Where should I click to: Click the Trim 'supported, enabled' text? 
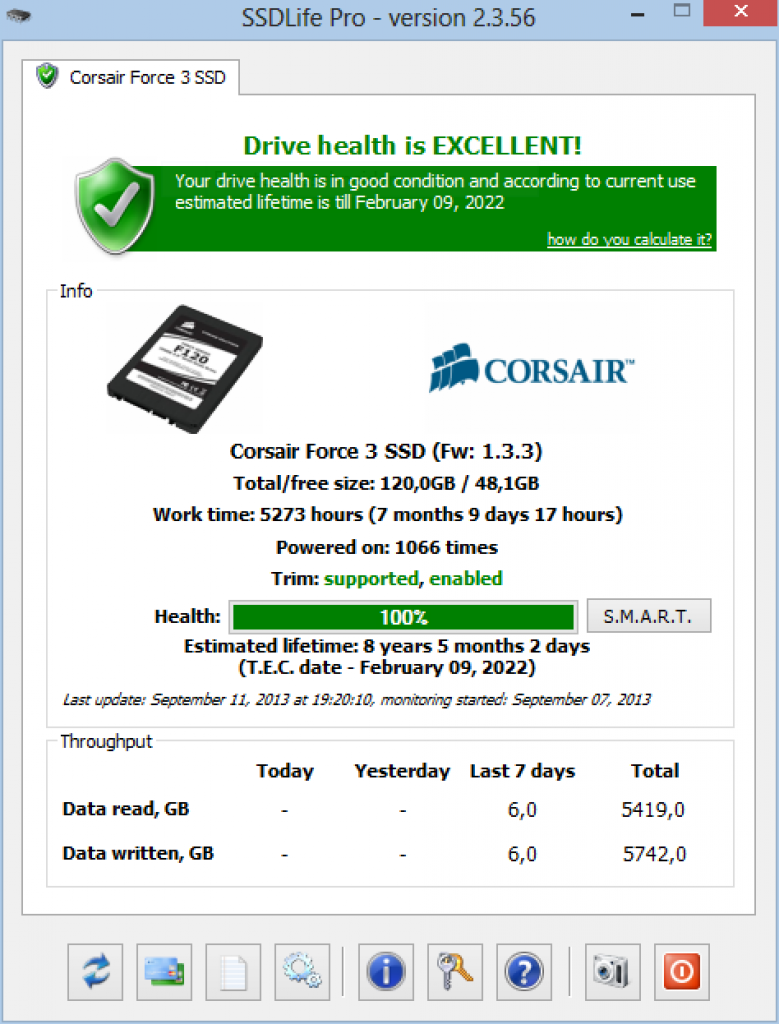click(413, 579)
